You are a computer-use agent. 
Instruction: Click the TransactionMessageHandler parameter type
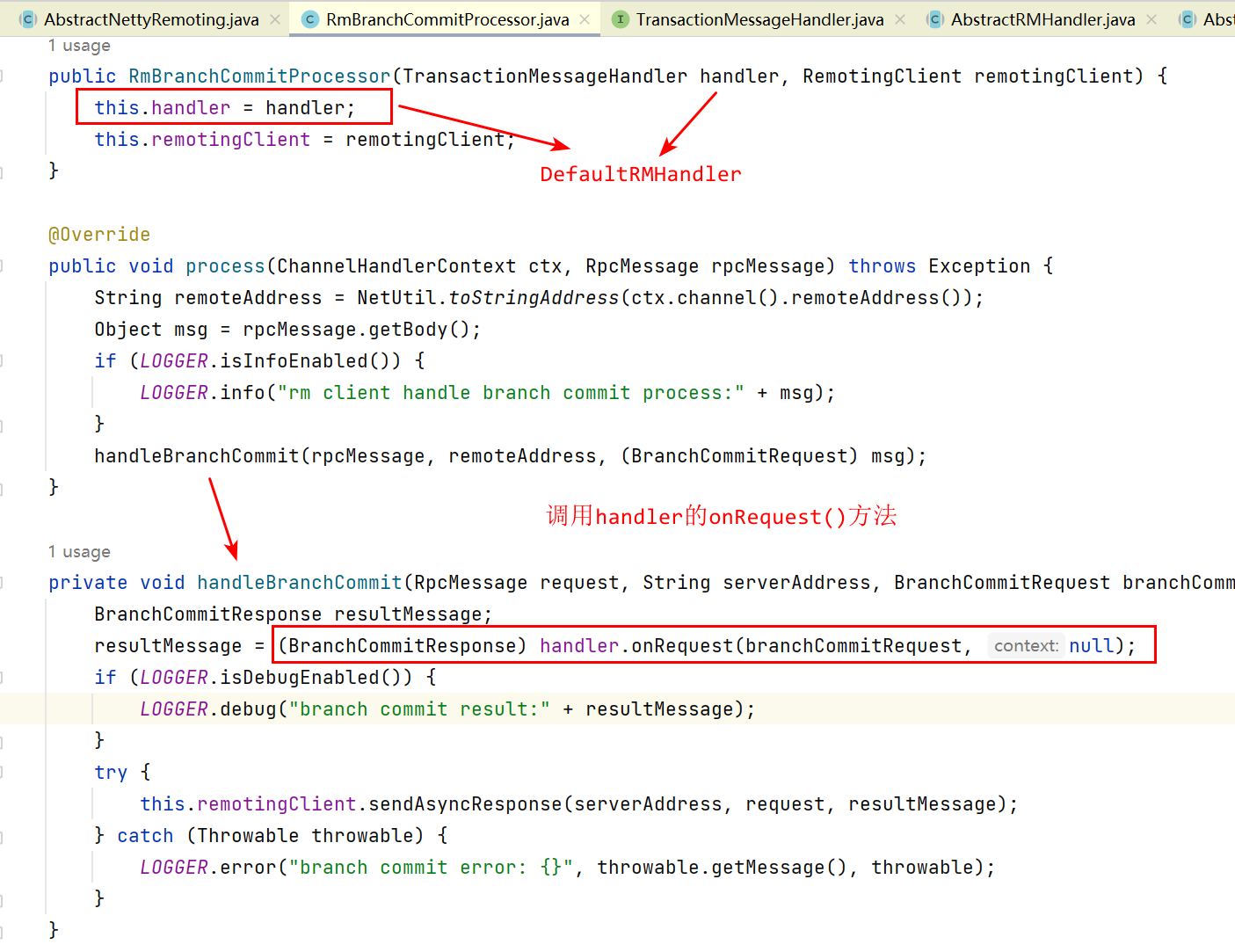[x=545, y=76]
